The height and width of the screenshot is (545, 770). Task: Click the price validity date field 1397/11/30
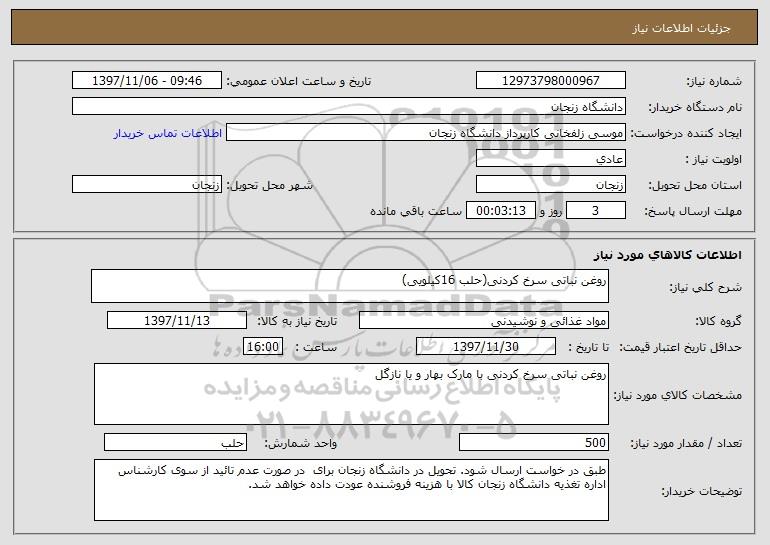point(486,347)
